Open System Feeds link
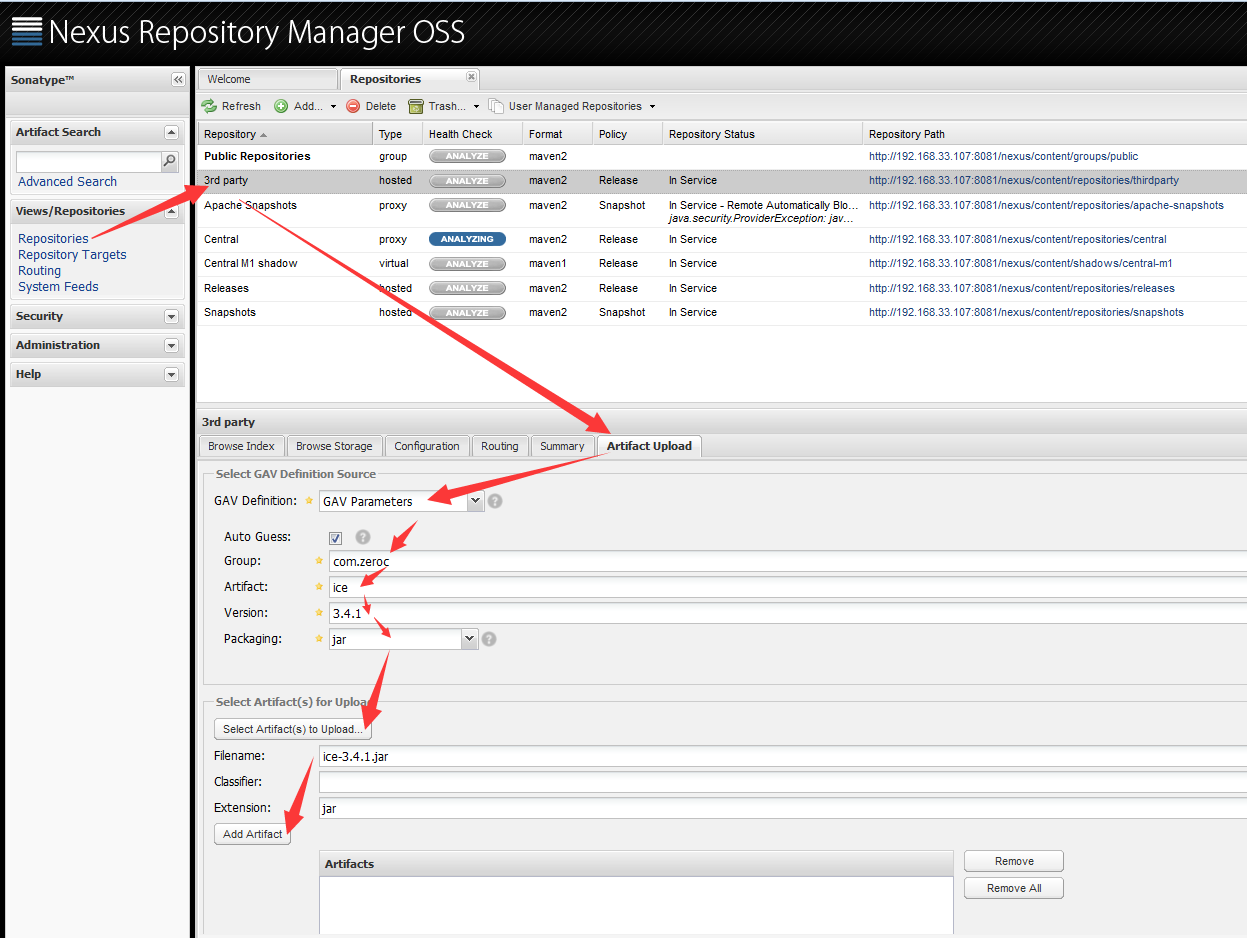The width and height of the screenshot is (1247, 938). pos(58,286)
